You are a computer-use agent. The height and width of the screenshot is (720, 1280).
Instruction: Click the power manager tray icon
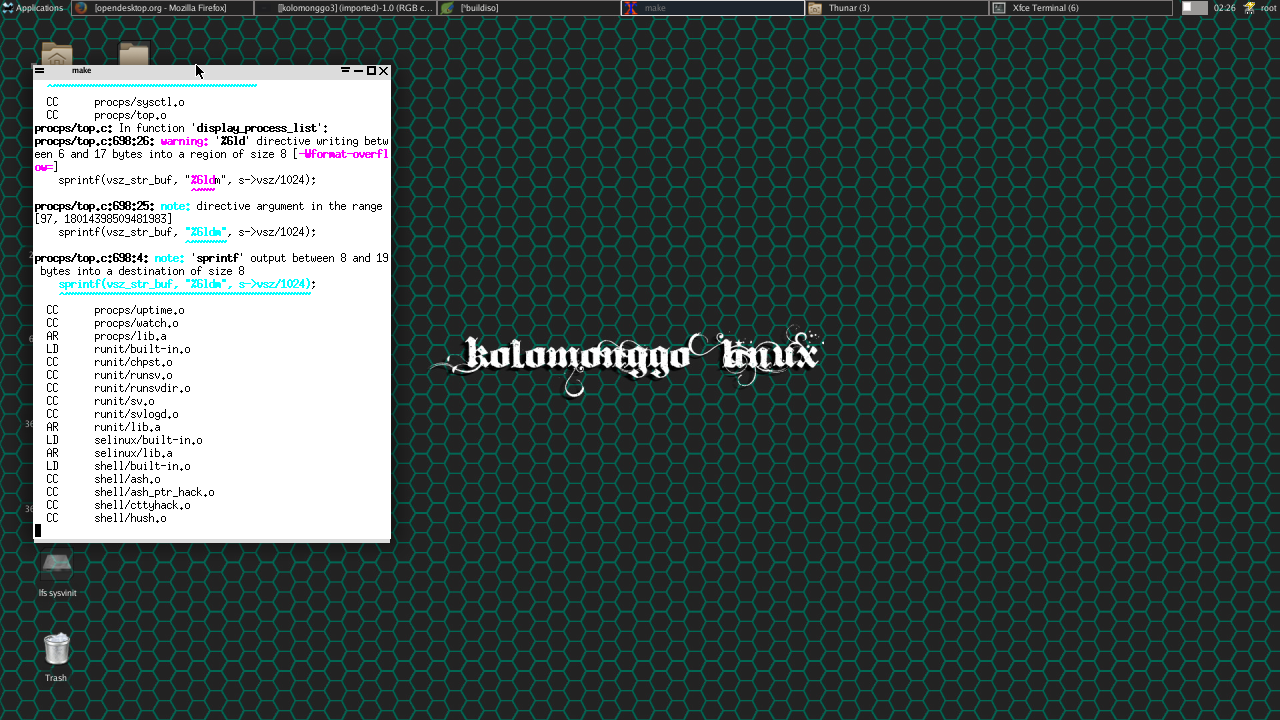(1249, 8)
